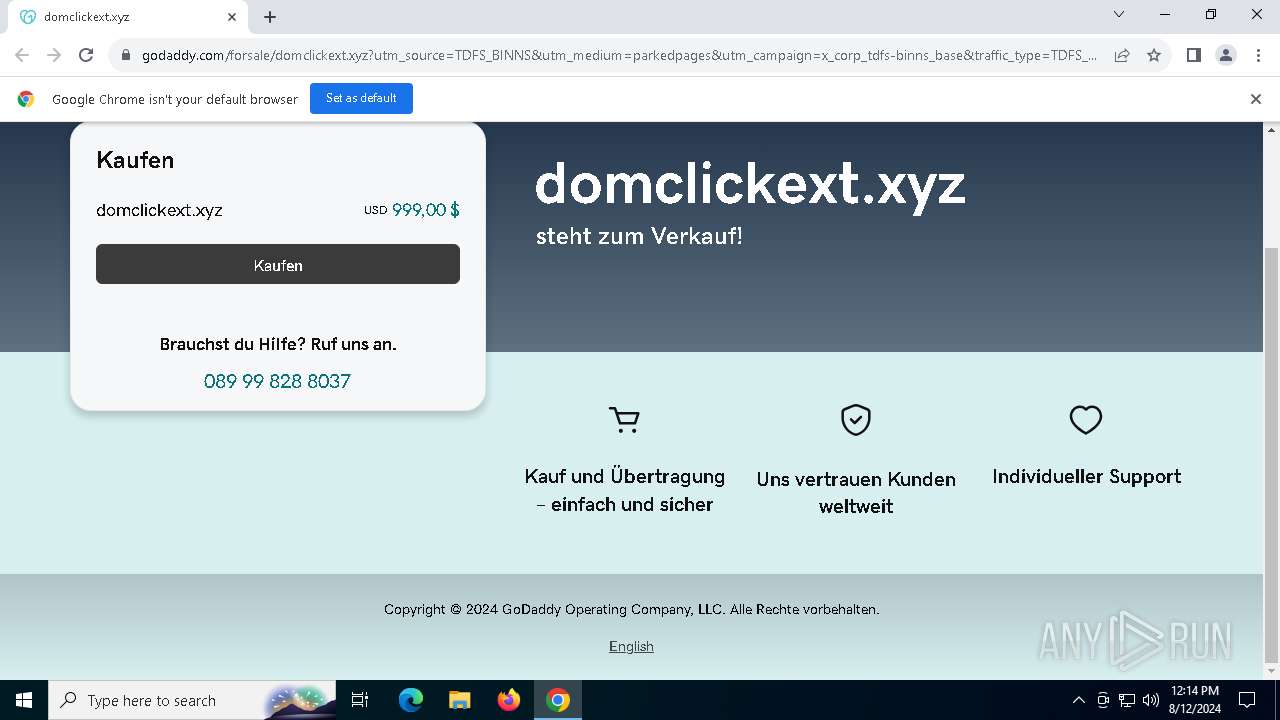Viewport: 1280px width, 720px height.
Task: Click scroll up arrow on scrollbar
Action: click(1271, 130)
